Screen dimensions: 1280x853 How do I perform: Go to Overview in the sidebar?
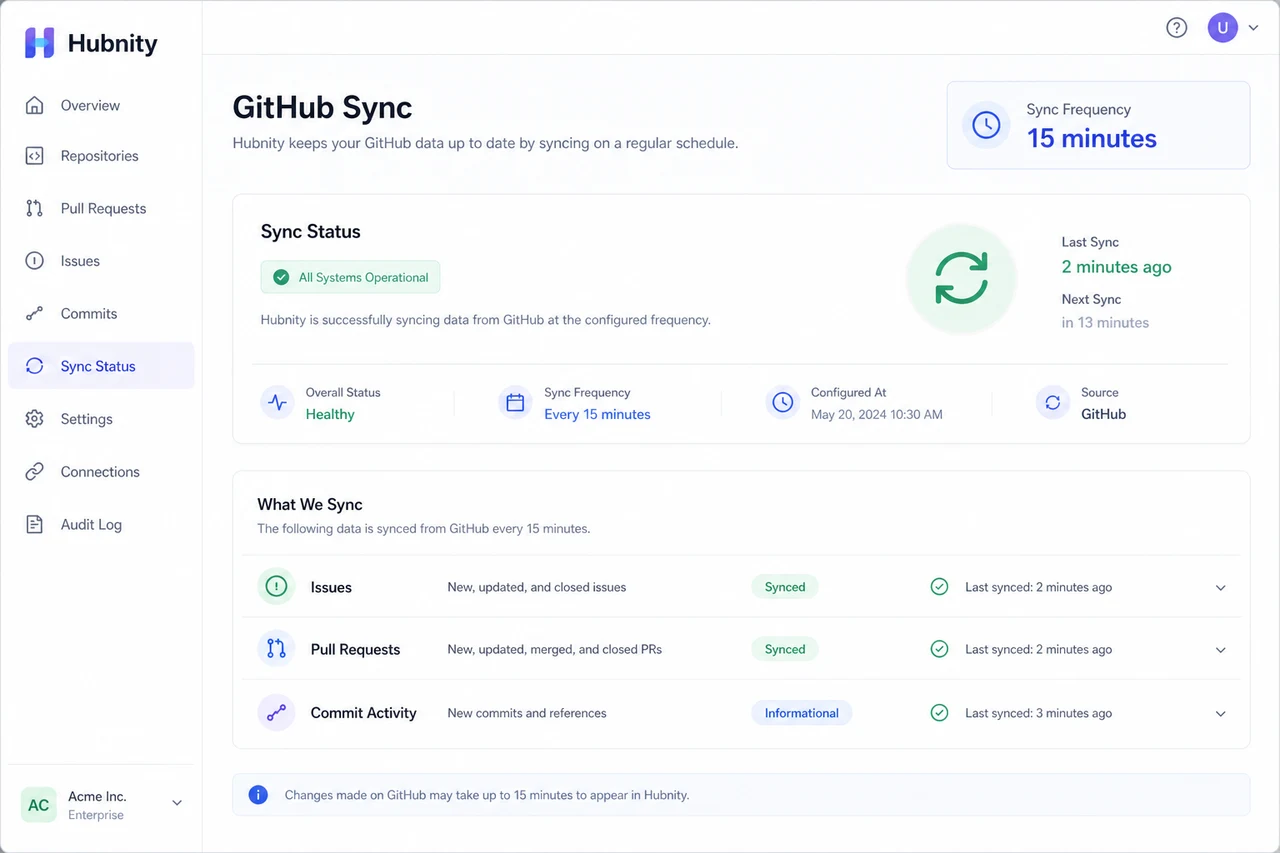click(101, 105)
